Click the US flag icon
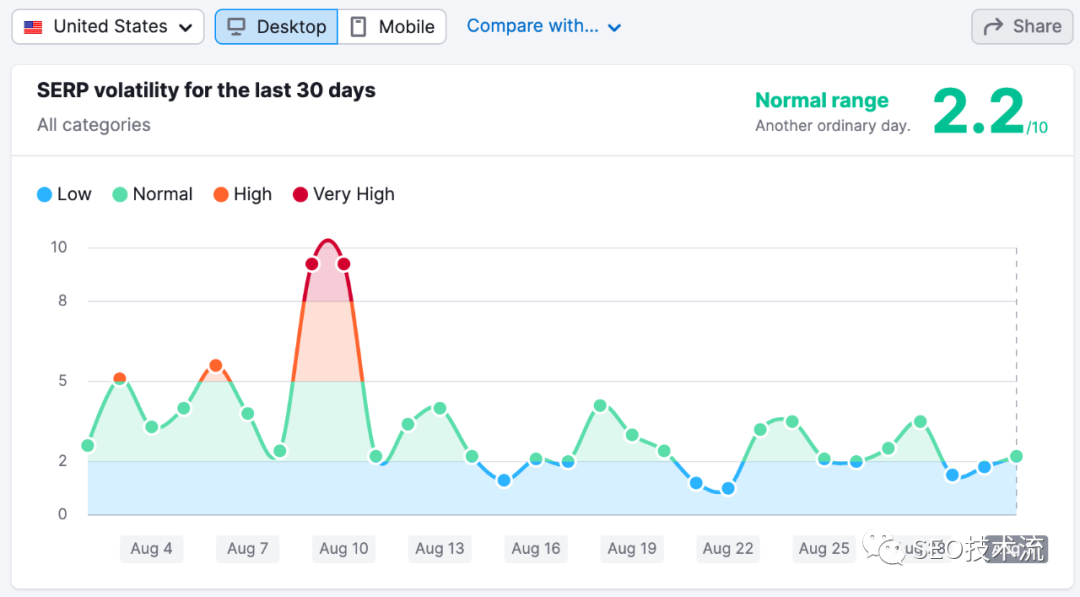Viewport: 1080px width, 597px height. coord(33,27)
